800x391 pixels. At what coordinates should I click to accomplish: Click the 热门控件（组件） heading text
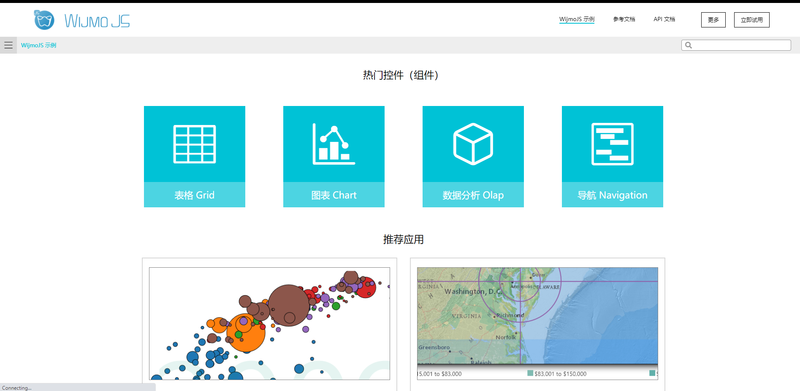pos(400,76)
